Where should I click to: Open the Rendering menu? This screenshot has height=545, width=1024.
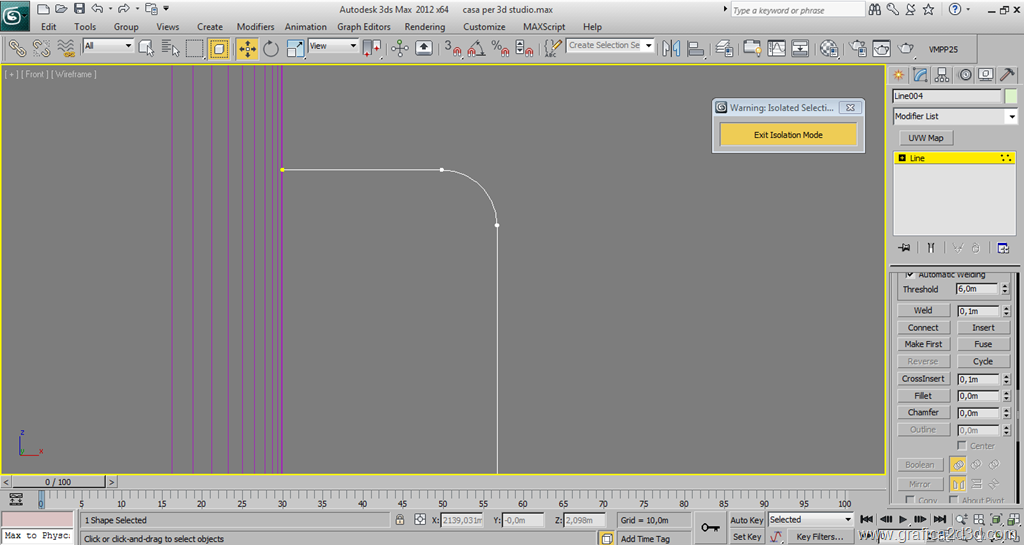pyautogui.click(x=424, y=27)
